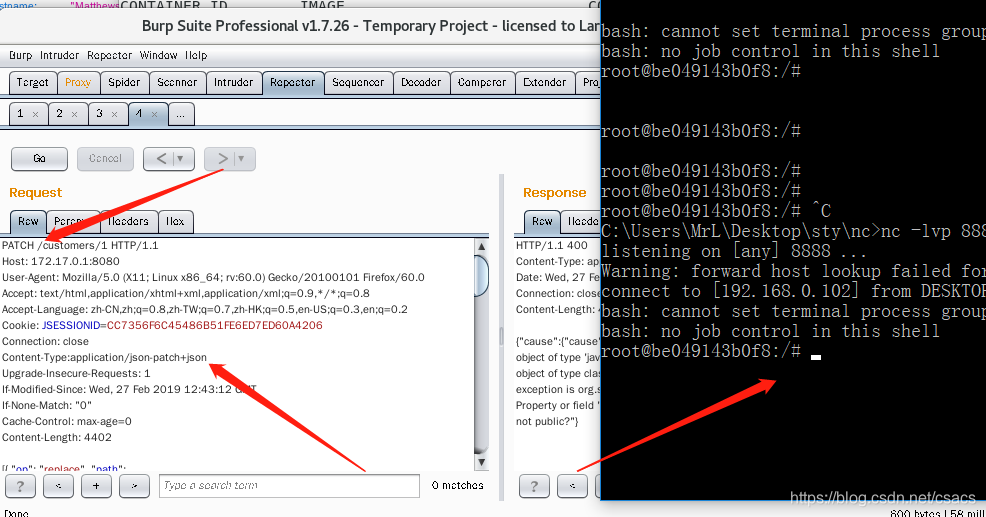This screenshot has width=986, height=517.
Task: Click the "Connection: close" request line
Action: [x=45, y=342]
